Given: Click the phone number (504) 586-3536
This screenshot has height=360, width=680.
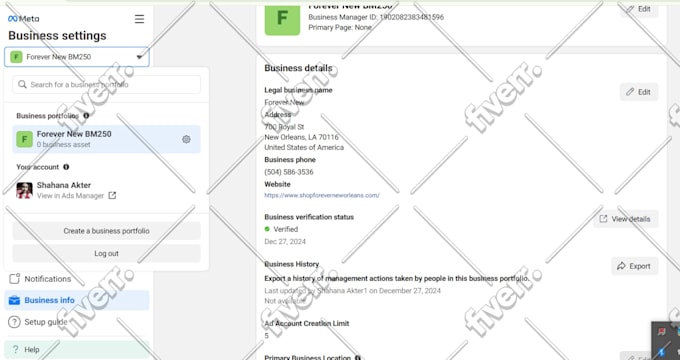Looking at the screenshot, I should [x=289, y=172].
